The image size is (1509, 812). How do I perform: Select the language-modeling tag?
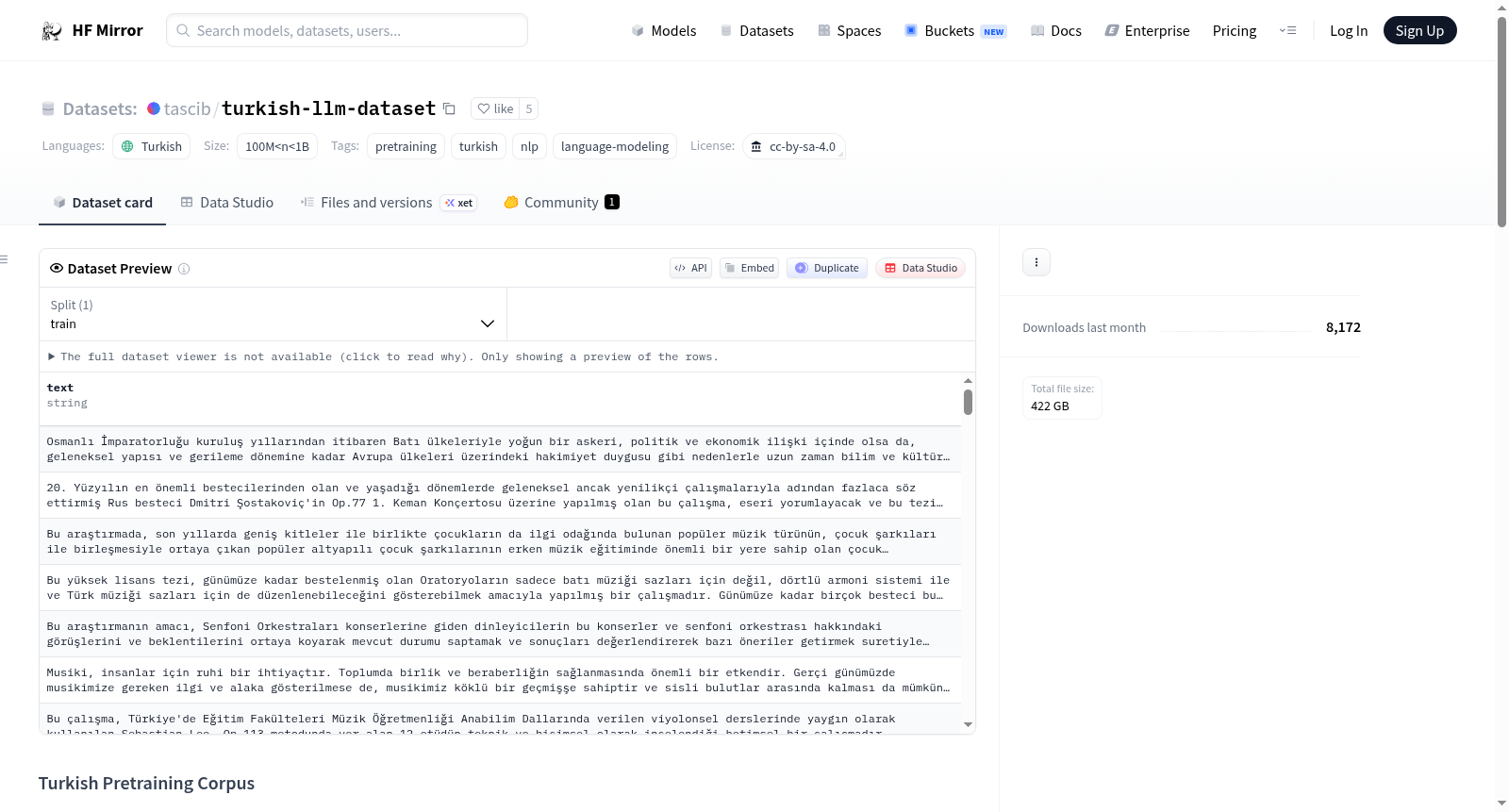615,146
